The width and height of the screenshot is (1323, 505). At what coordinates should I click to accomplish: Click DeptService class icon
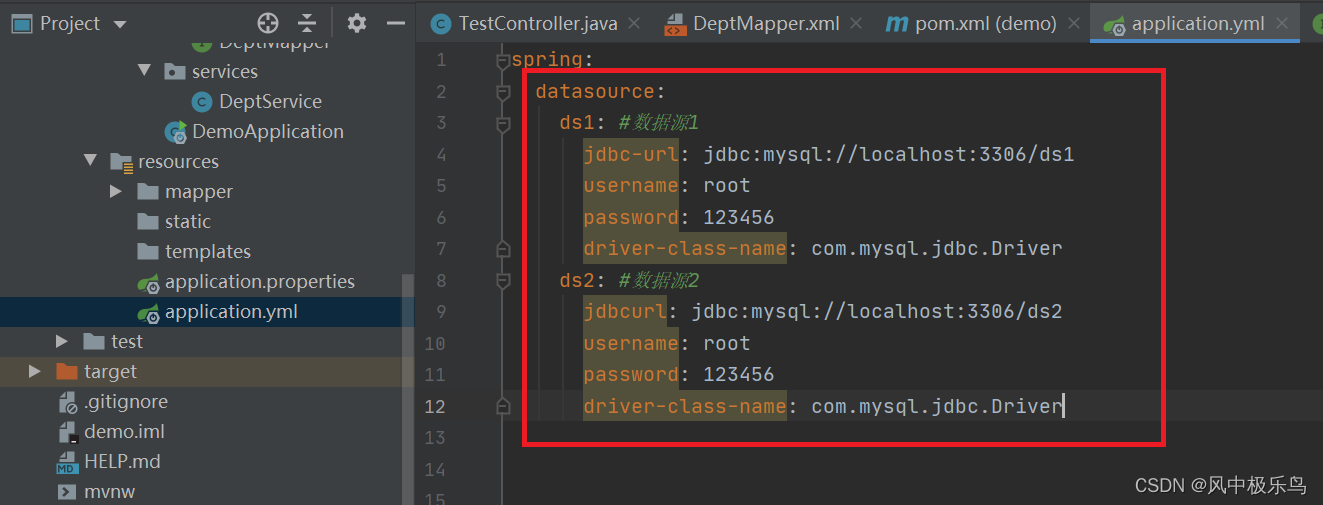coord(202,101)
